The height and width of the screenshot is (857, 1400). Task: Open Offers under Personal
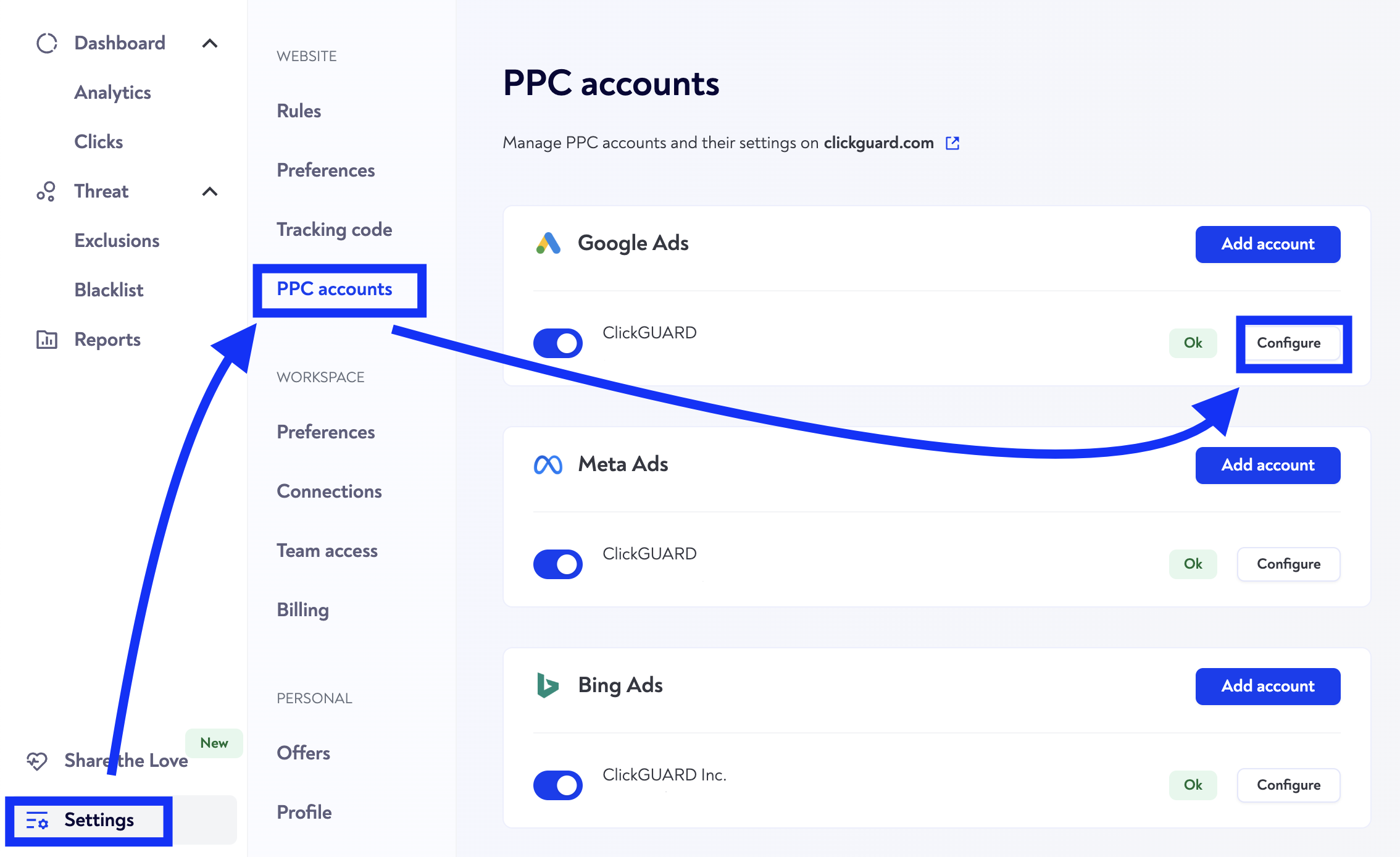tap(303, 753)
